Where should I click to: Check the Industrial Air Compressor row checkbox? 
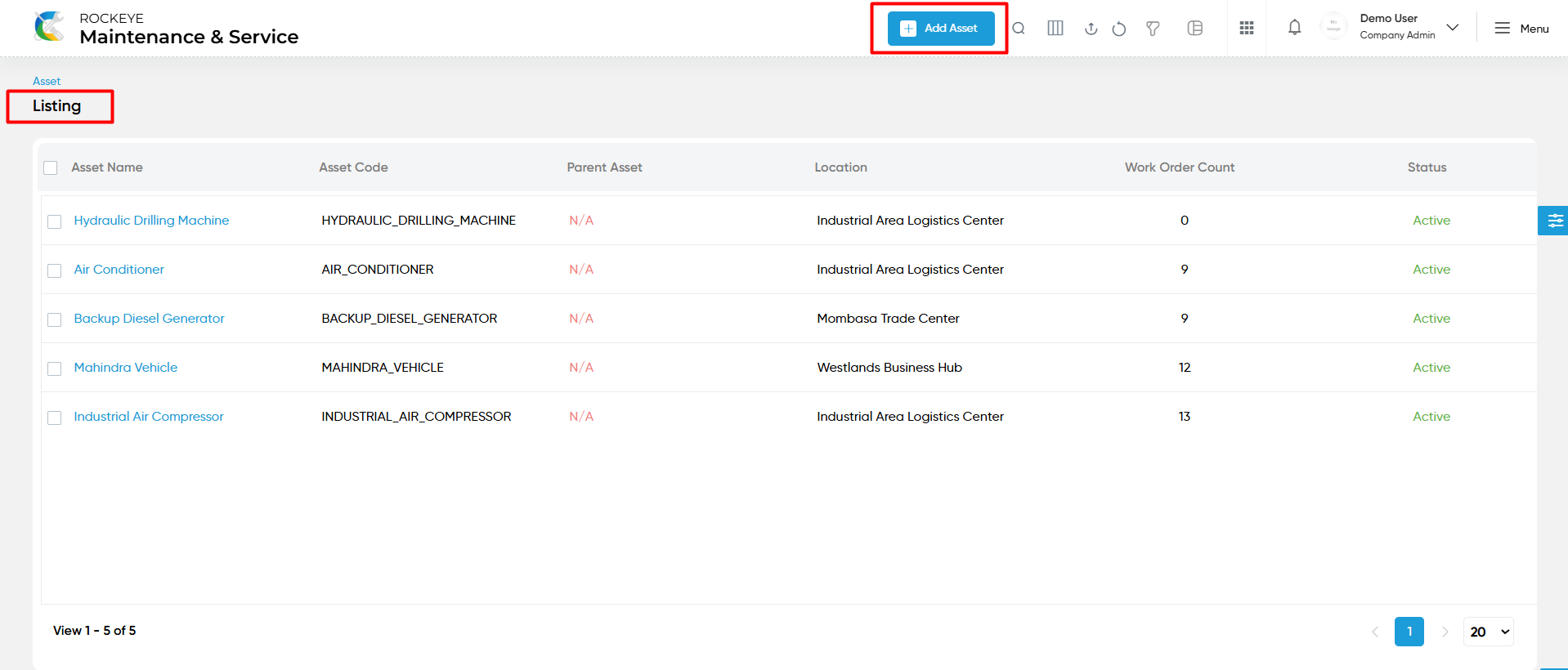55,418
